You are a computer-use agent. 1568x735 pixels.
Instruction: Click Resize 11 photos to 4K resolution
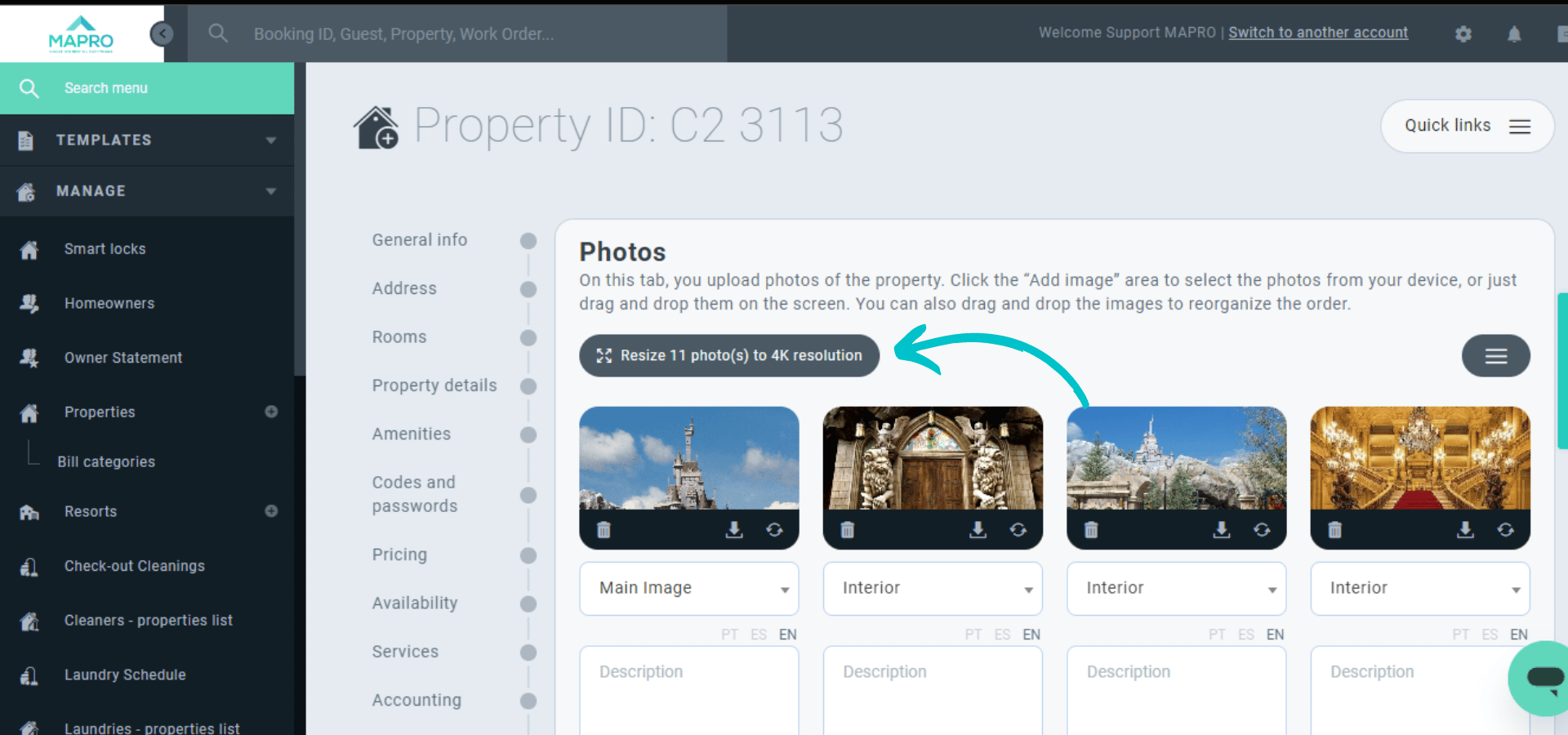coord(728,355)
